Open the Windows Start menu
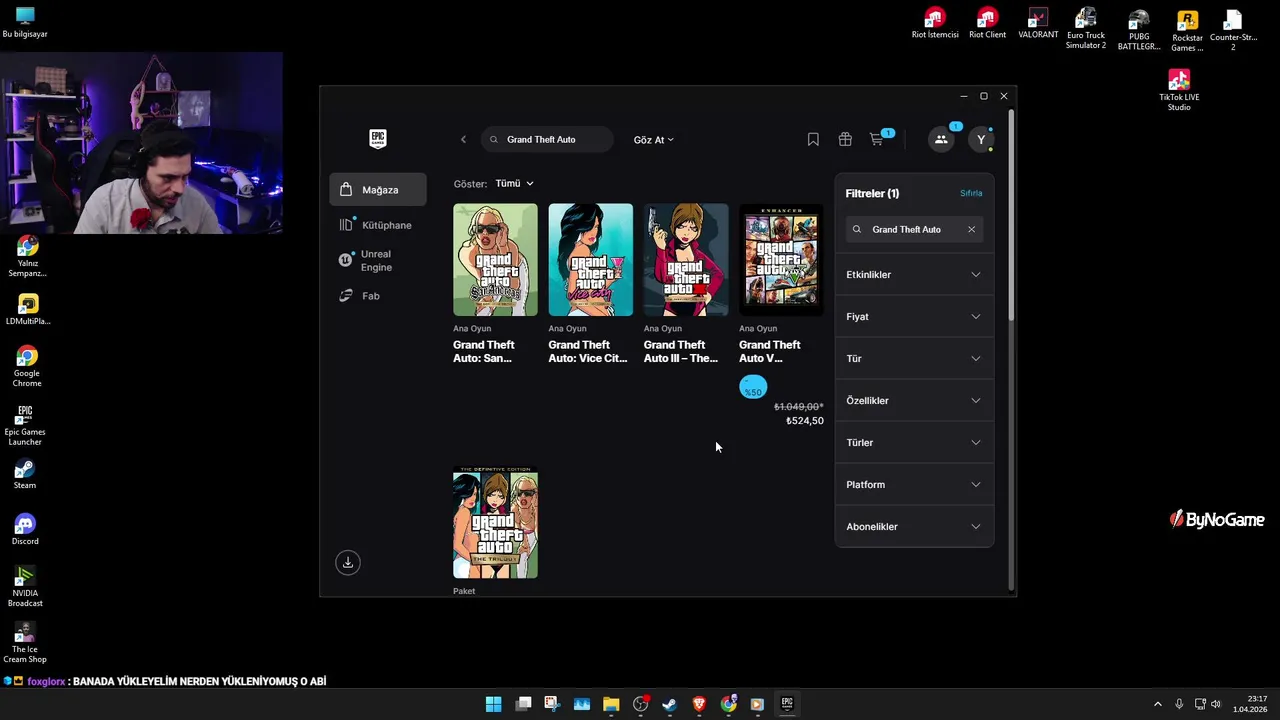Viewport: 1280px width, 720px height. pos(493,704)
